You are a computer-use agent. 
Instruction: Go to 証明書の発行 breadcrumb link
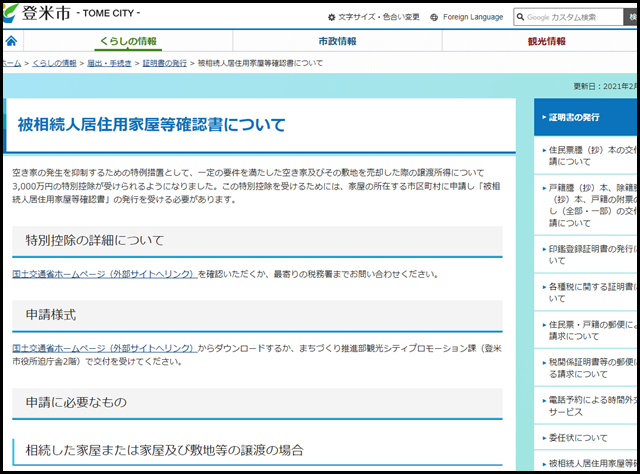pyautogui.click(x=164, y=63)
